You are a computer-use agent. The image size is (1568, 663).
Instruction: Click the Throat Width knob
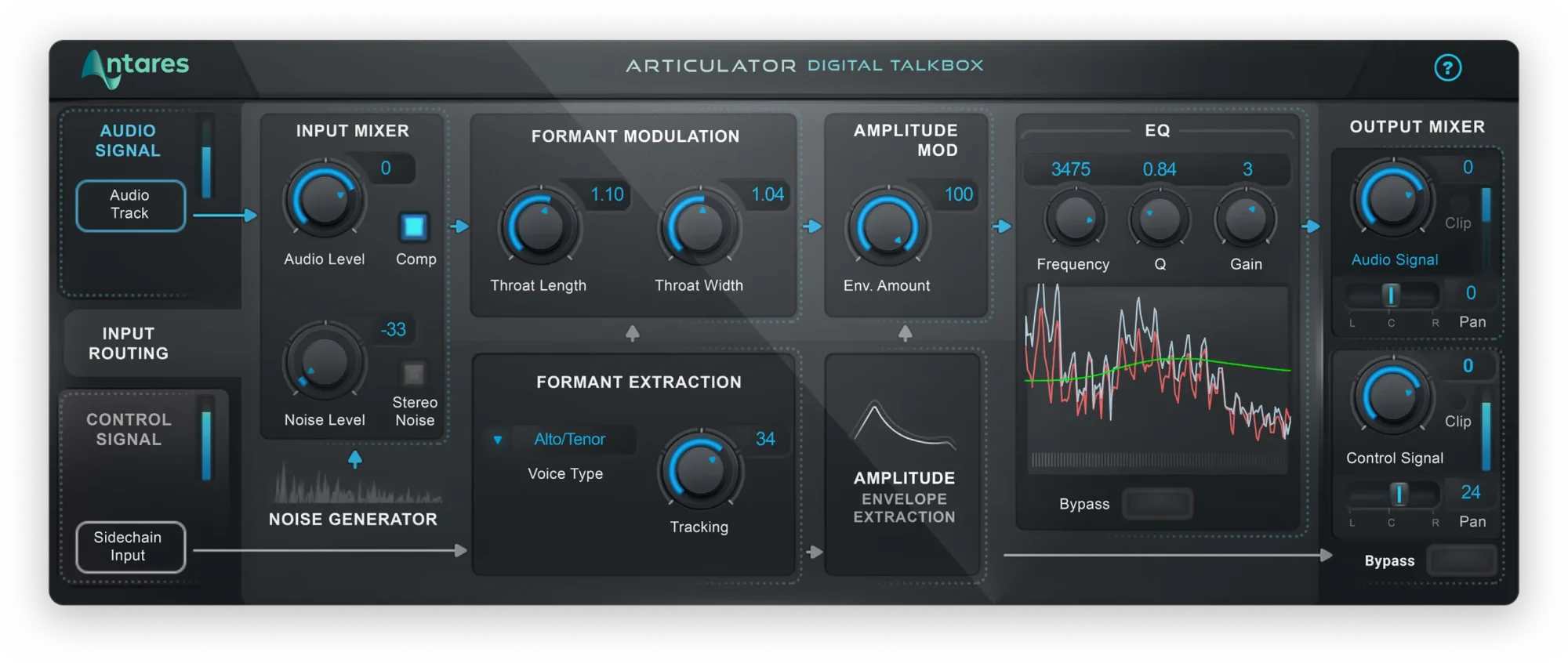pos(699,226)
